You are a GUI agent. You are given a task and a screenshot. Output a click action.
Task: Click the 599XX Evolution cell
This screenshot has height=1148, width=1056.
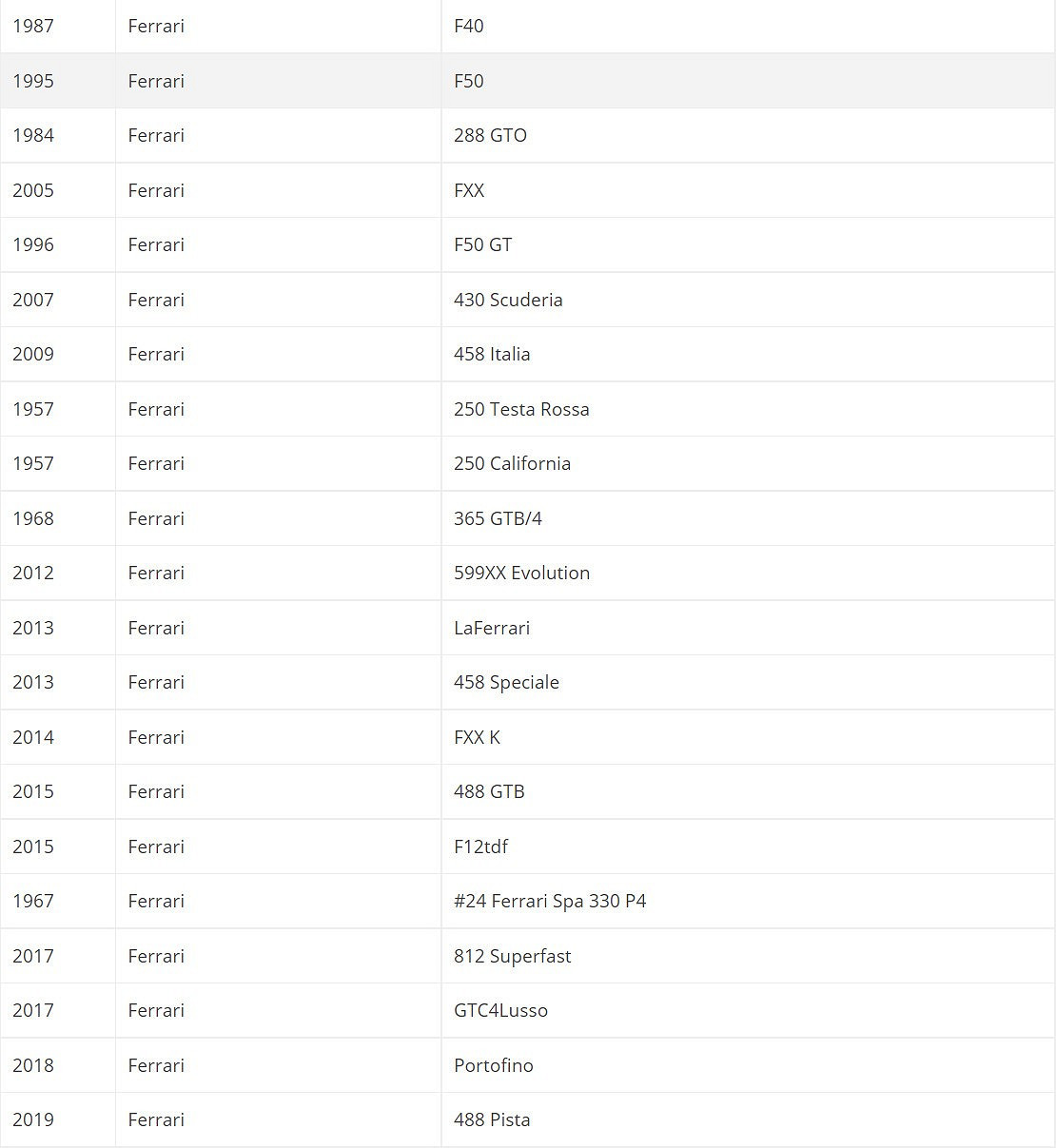(x=521, y=573)
